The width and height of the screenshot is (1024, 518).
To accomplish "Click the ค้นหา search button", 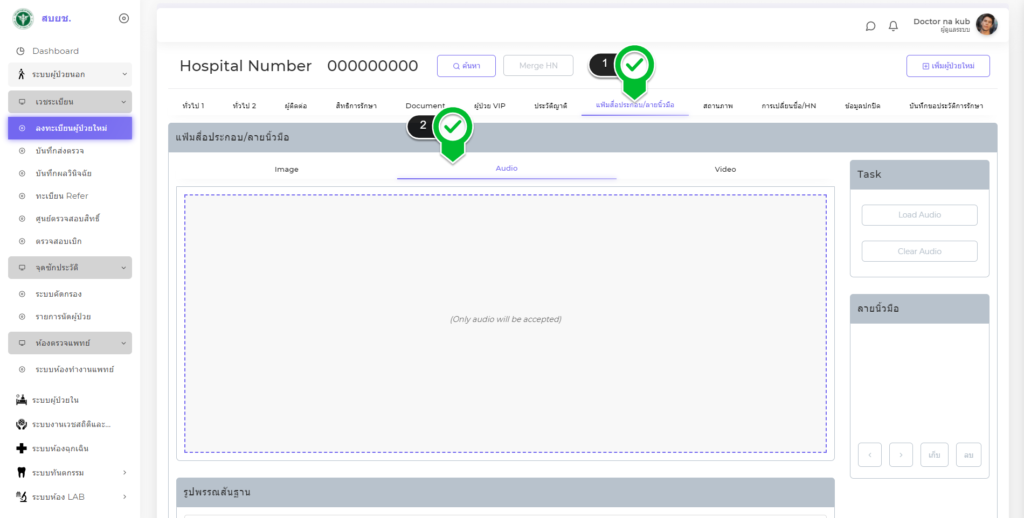I will tap(466, 66).
